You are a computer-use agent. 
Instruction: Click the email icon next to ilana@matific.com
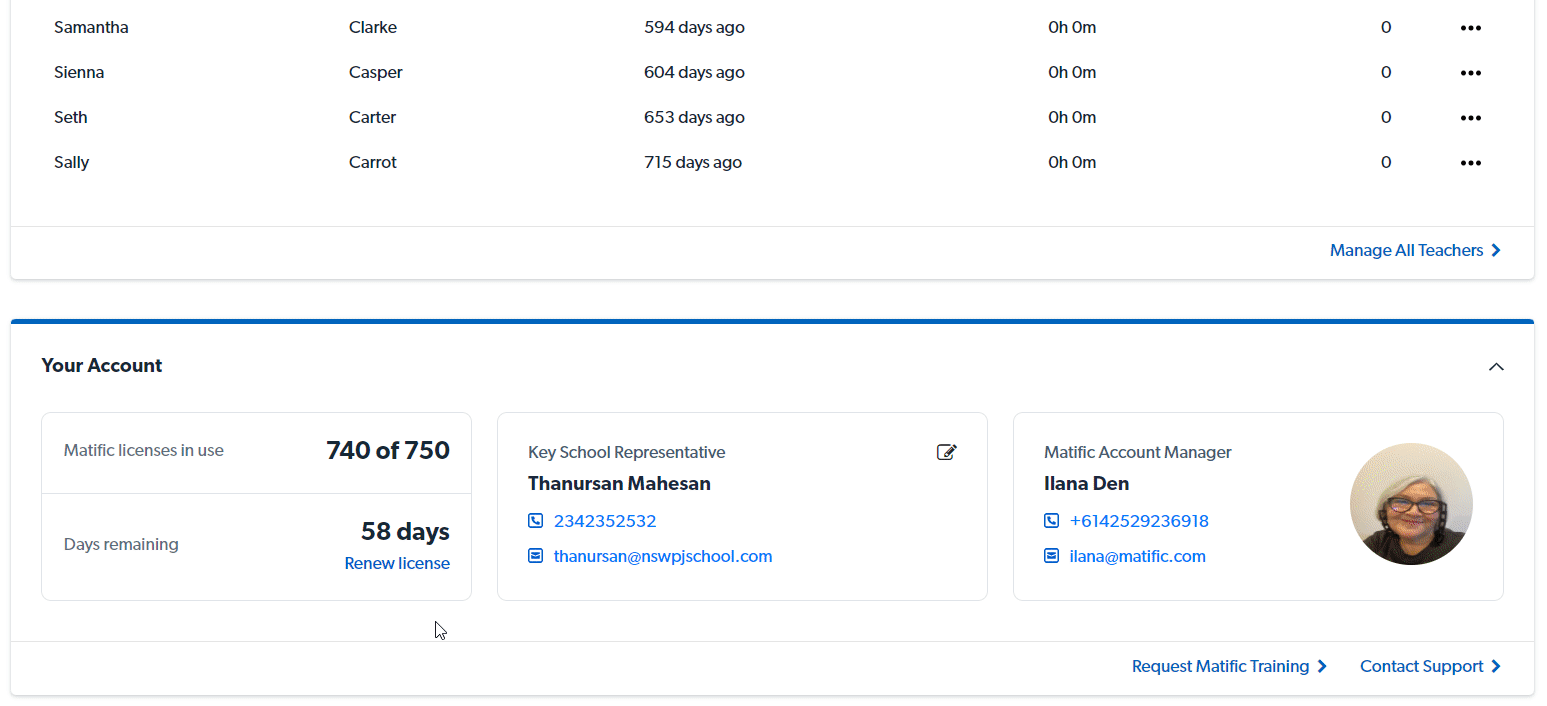click(x=1051, y=555)
